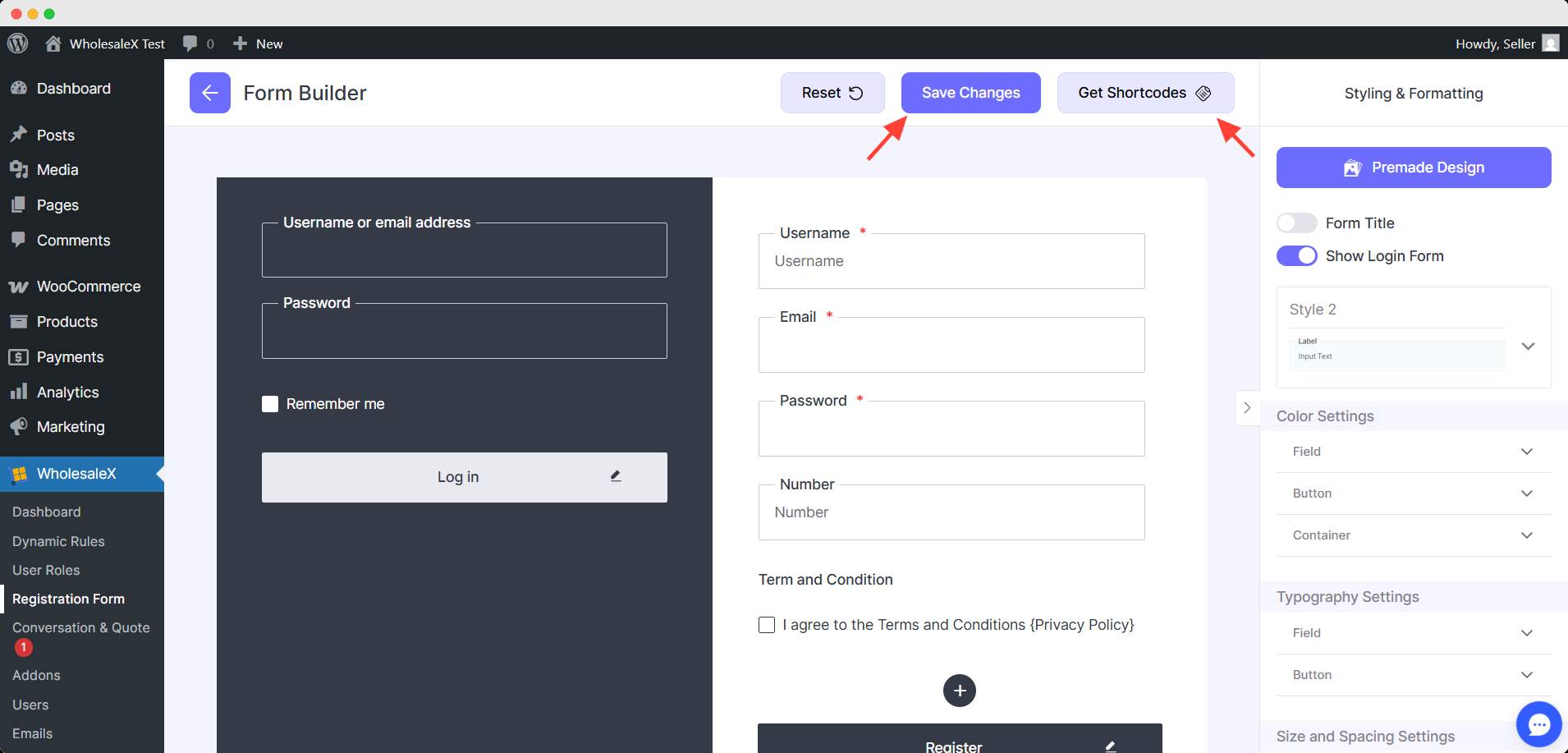Open WooCommerce in the sidebar menu
Image resolution: width=1568 pixels, height=753 pixels.
click(88, 287)
